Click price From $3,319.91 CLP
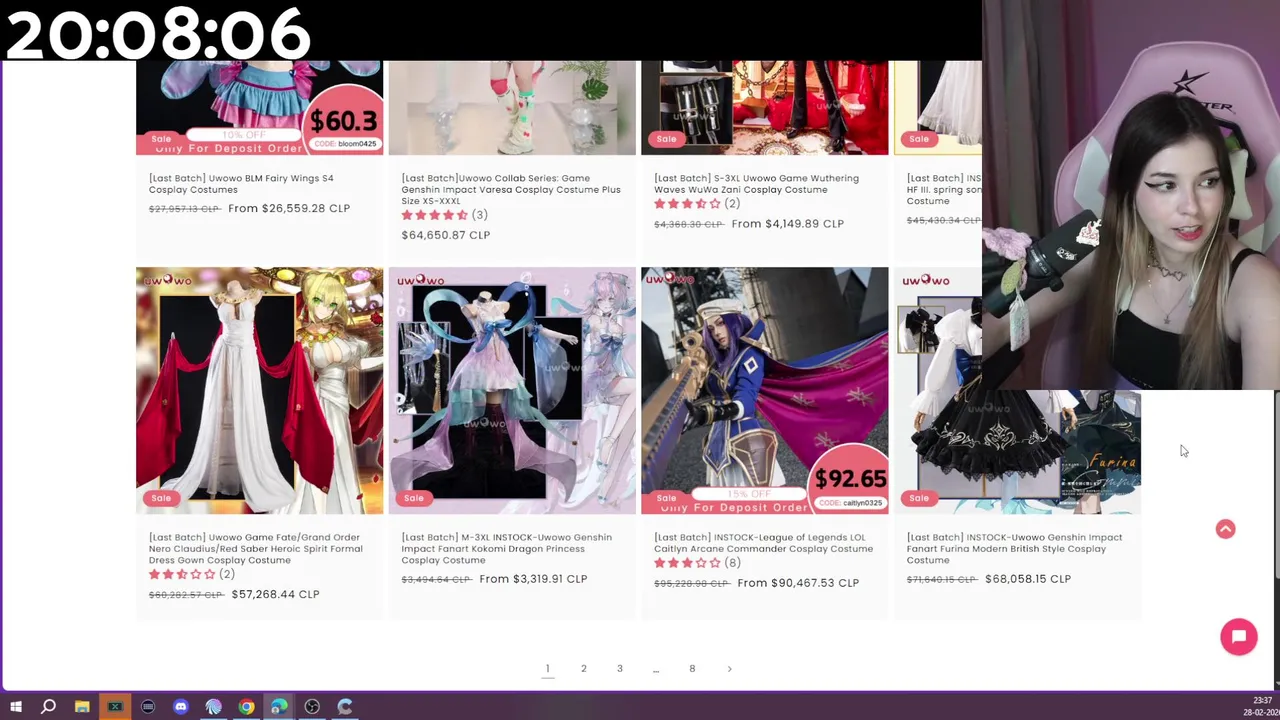1280x720 pixels. pyautogui.click(x=533, y=579)
